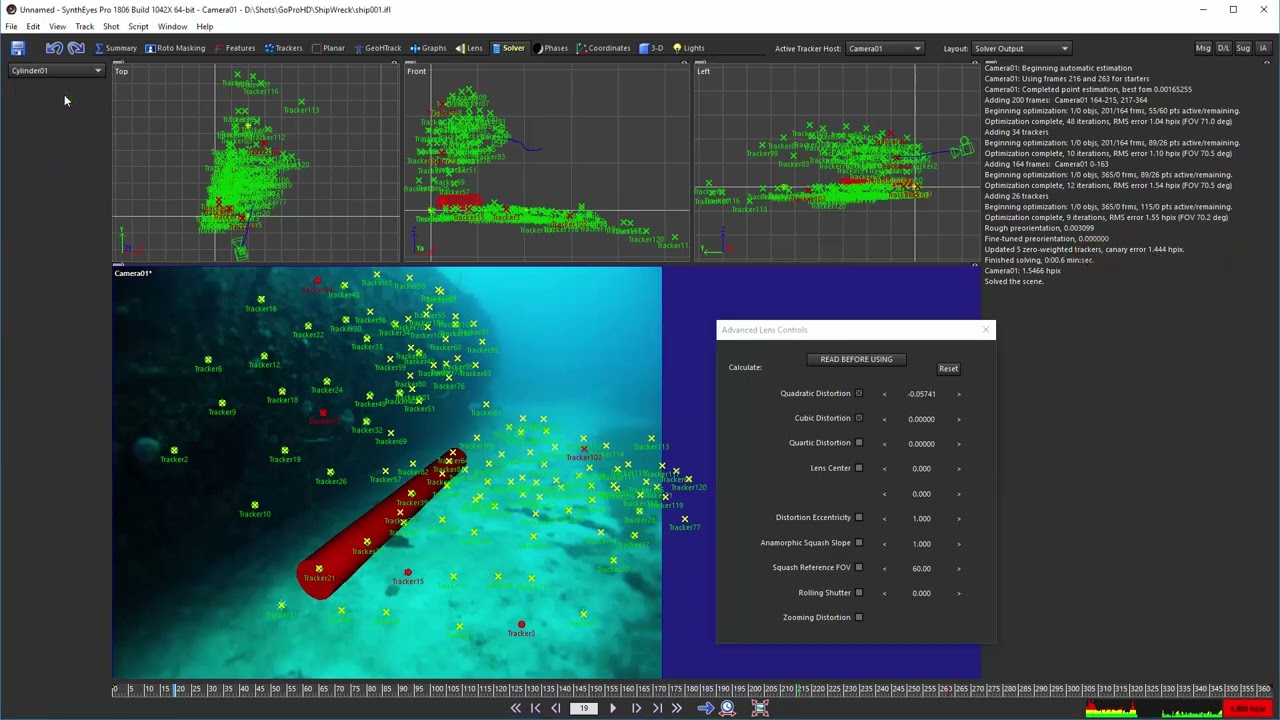
Task: Switch to the Trackers room
Action: pyautogui.click(x=283, y=48)
